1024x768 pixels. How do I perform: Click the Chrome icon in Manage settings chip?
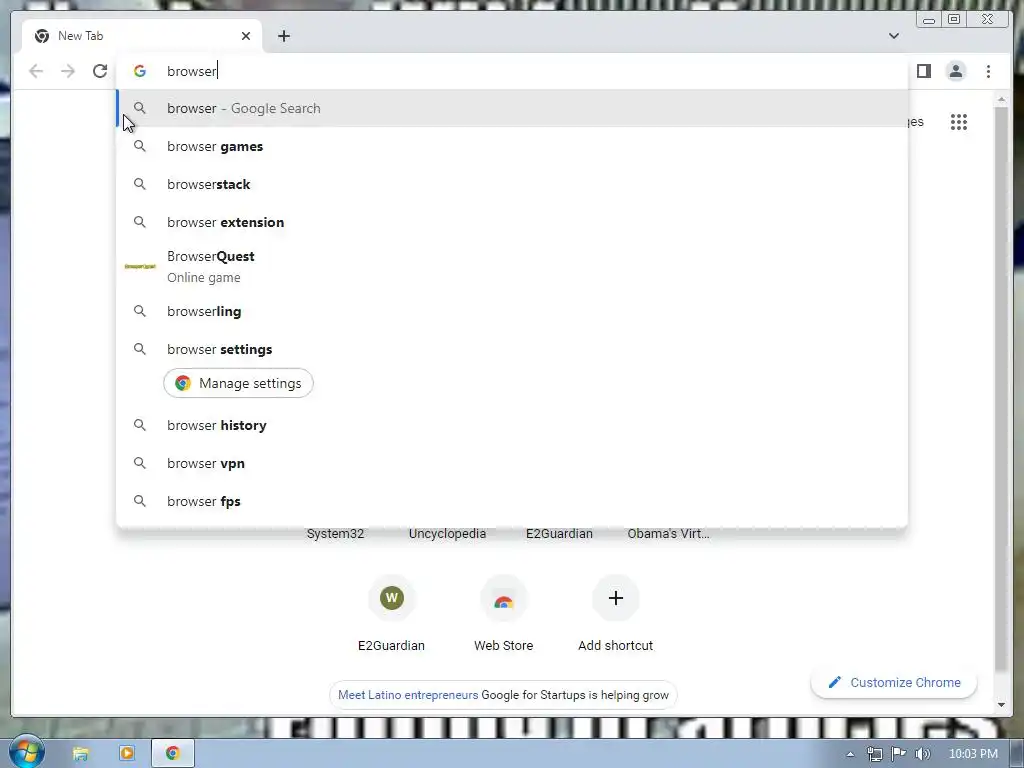183,383
